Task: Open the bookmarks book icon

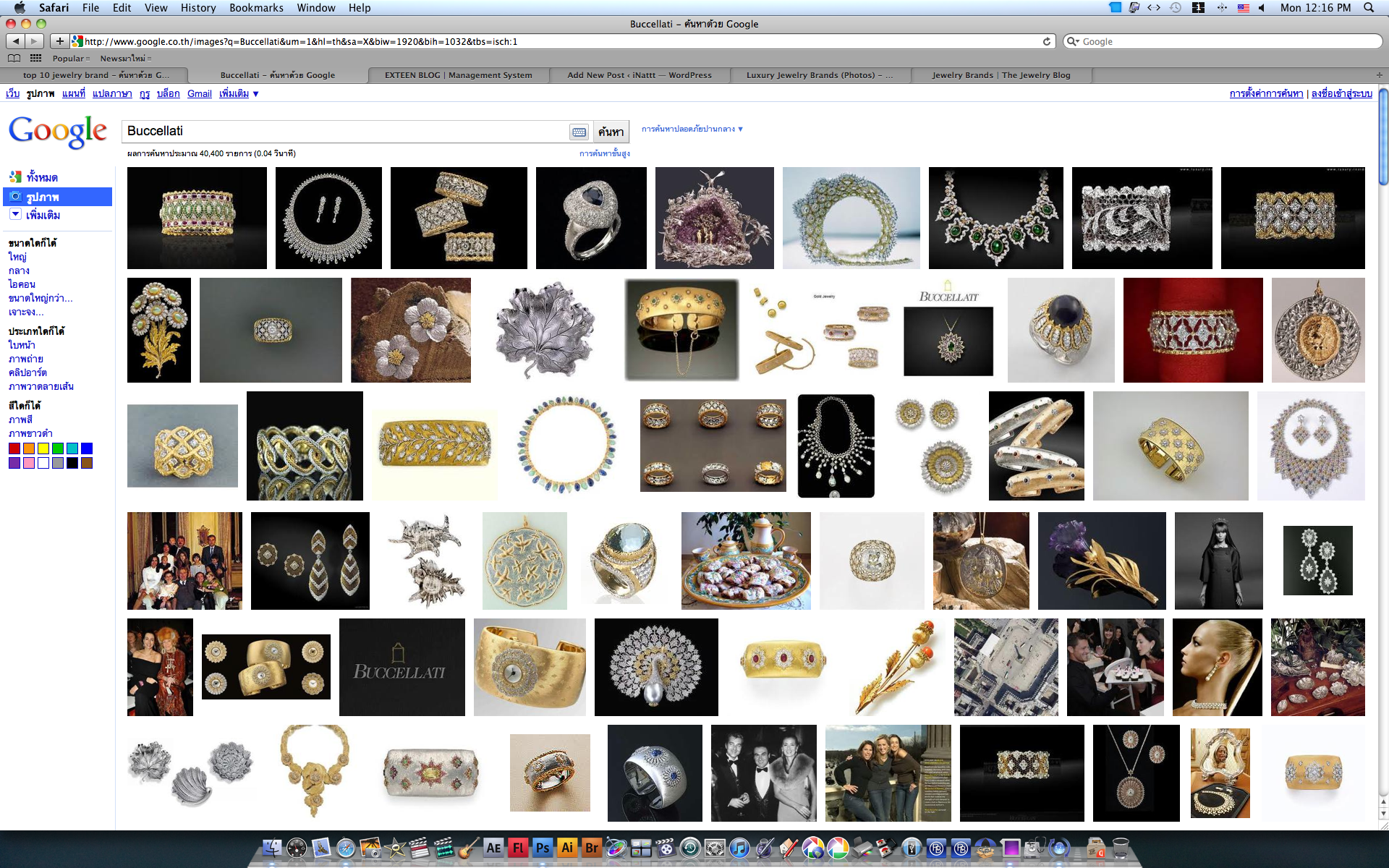Action: (x=14, y=58)
